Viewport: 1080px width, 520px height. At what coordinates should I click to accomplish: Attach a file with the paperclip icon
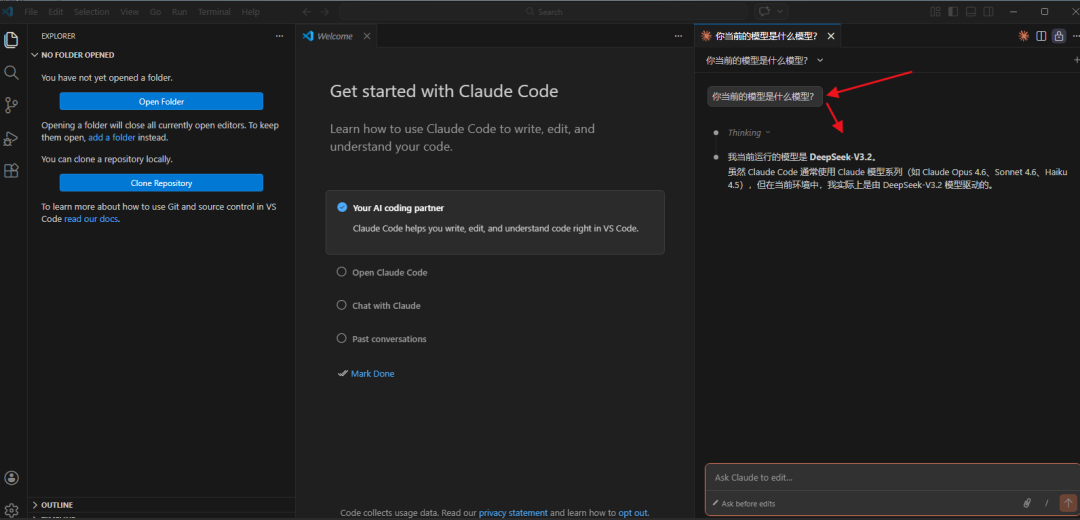coord(1027,503)
